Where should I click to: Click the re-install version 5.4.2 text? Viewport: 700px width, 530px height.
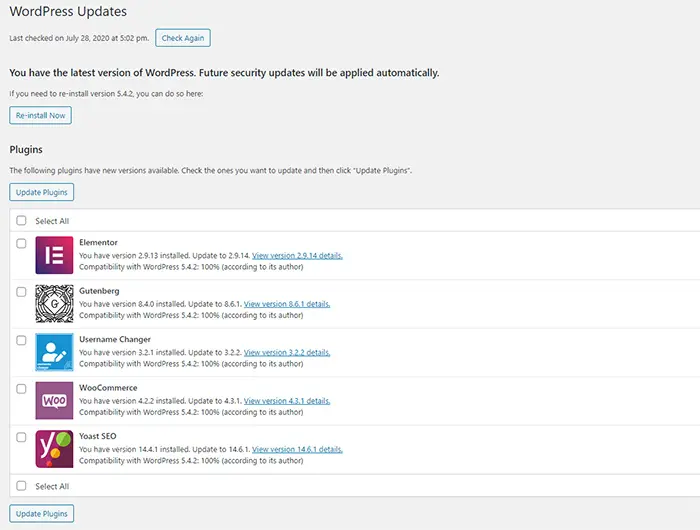pos(106,94)
